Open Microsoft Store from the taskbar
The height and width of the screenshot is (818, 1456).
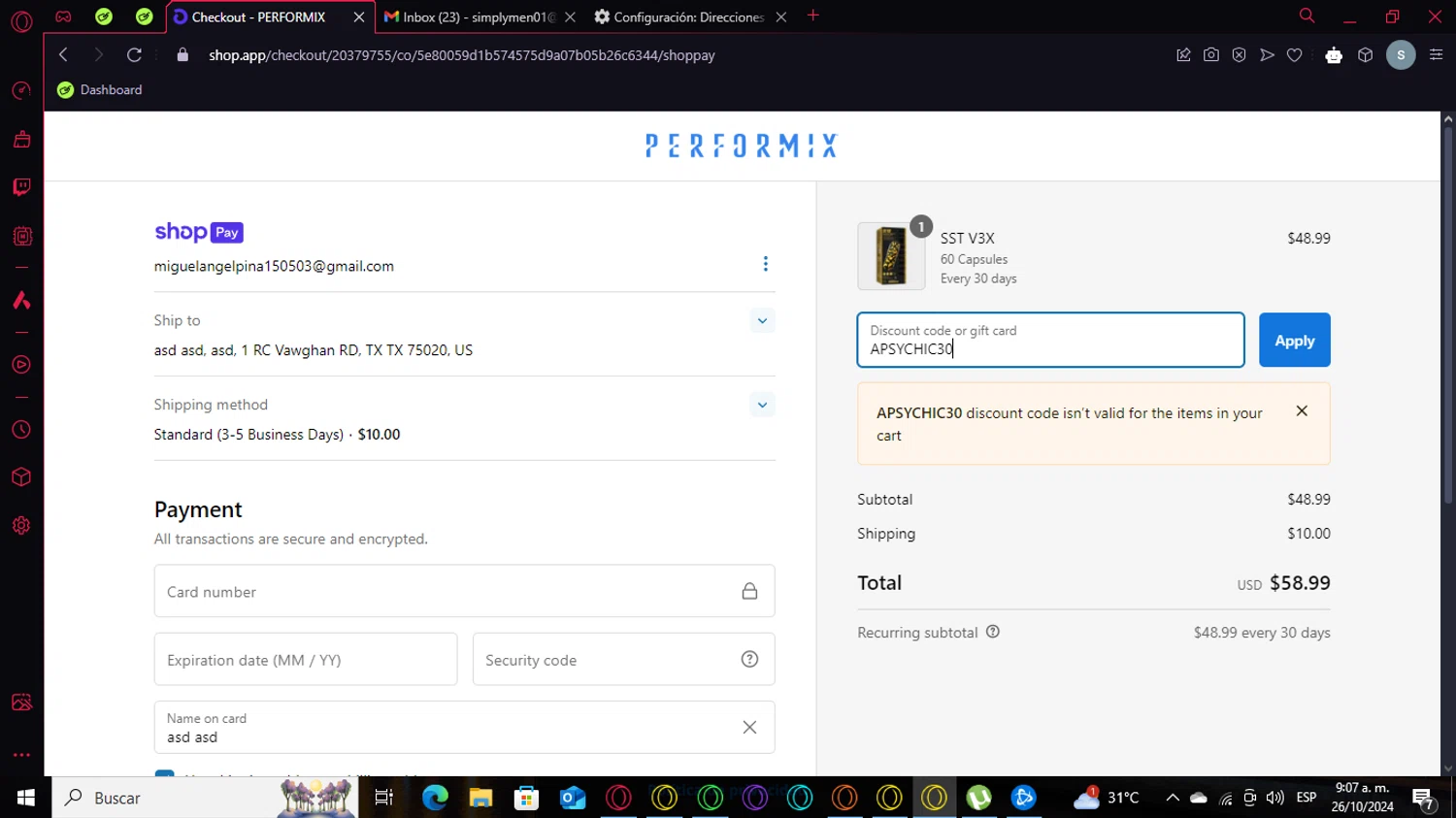[x=526, y=798]
